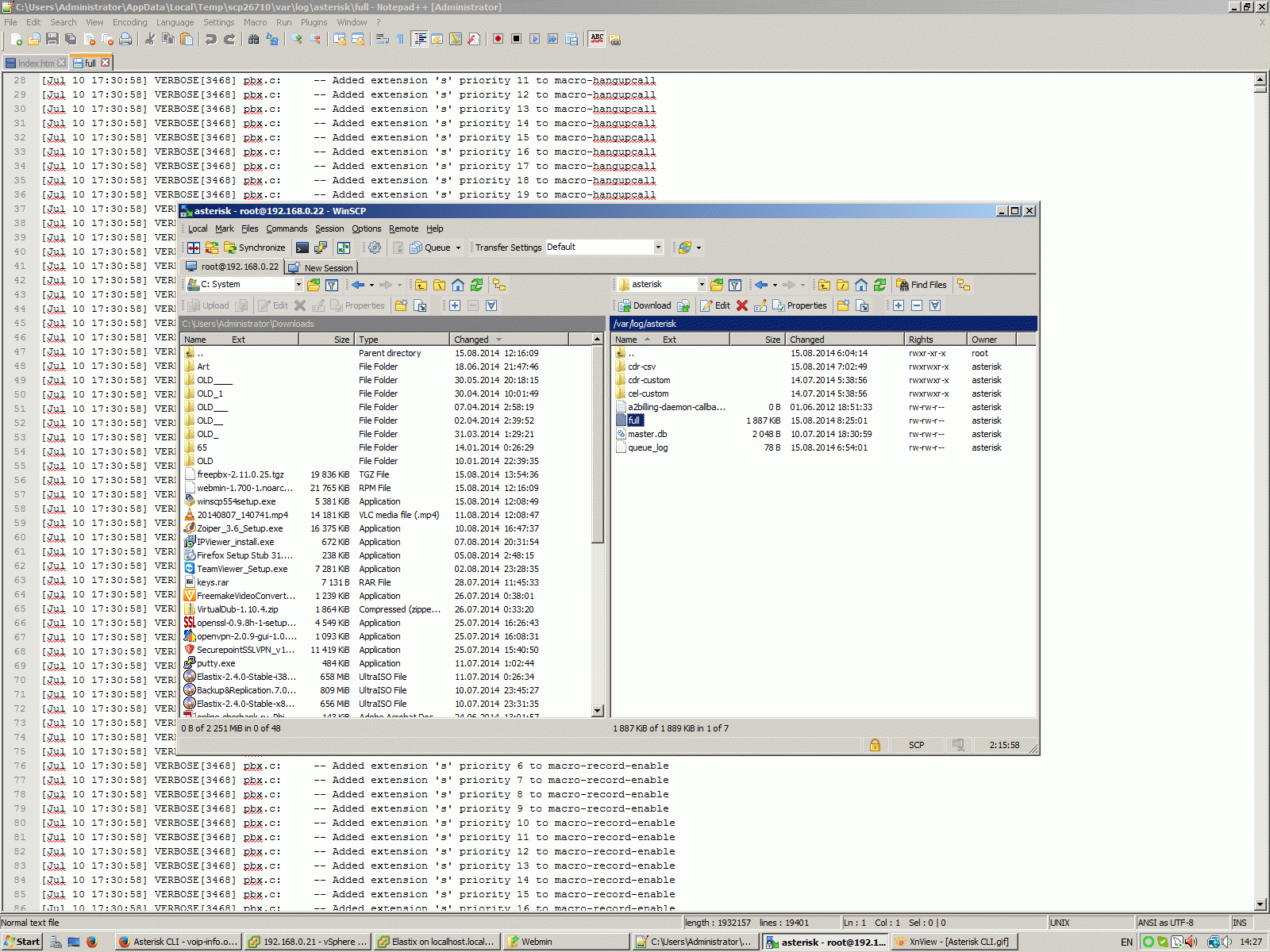Click remote panel Properties button
Screen dimensions: 1270x952
click(799, 305)
